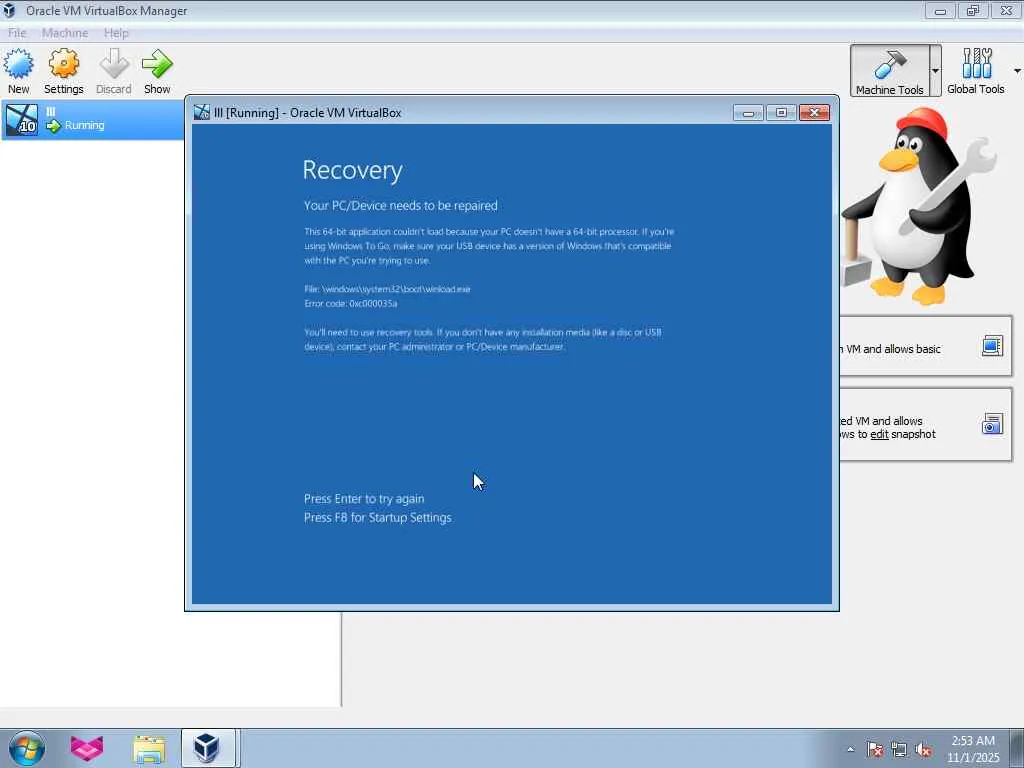The width and height of the screenshot is (1024, 768).
Task: Expand the Global Tools dropdown arrow
Action: click(x=1017, y=71)
